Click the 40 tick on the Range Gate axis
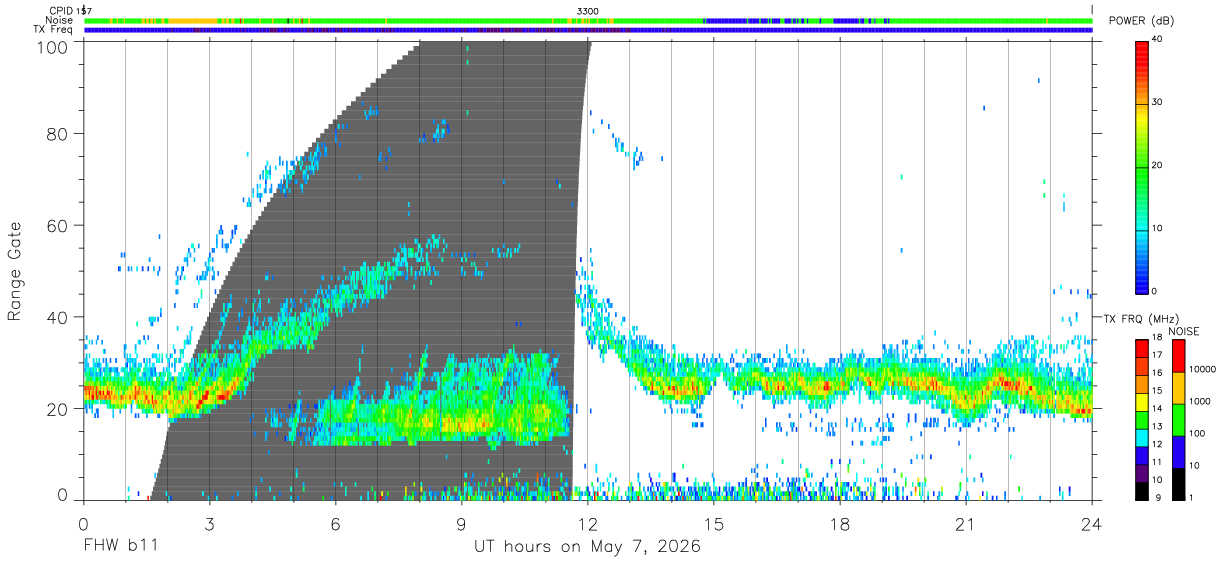 pos(58,318)
